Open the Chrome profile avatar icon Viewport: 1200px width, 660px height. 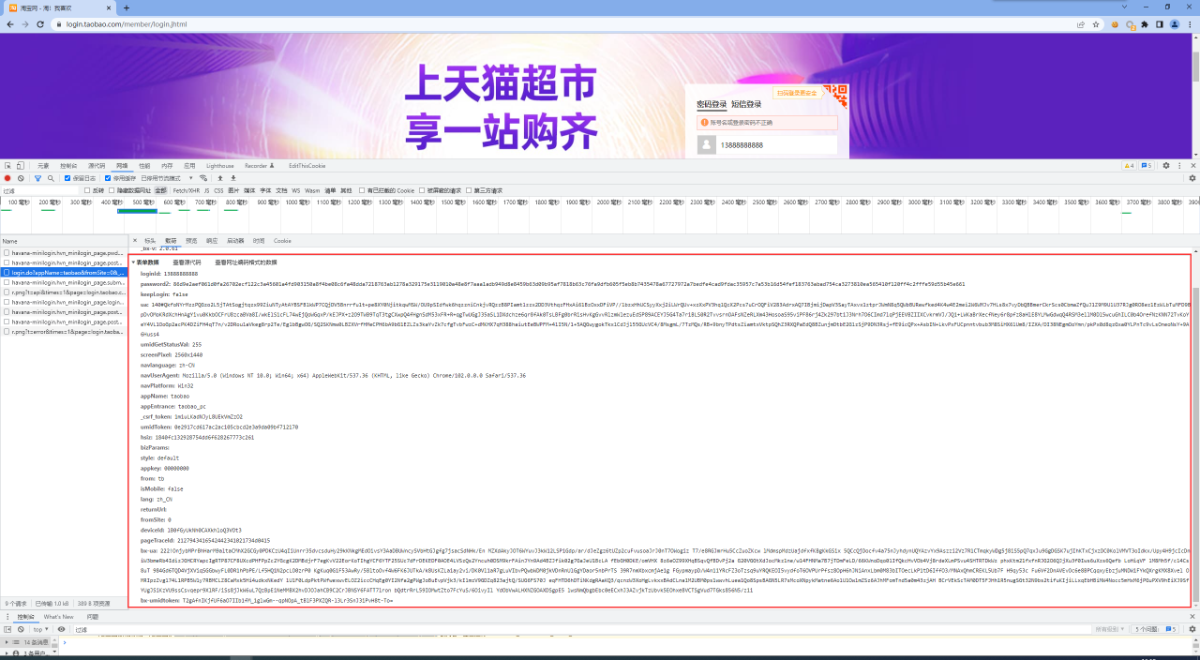click(x=1175, y=24)
